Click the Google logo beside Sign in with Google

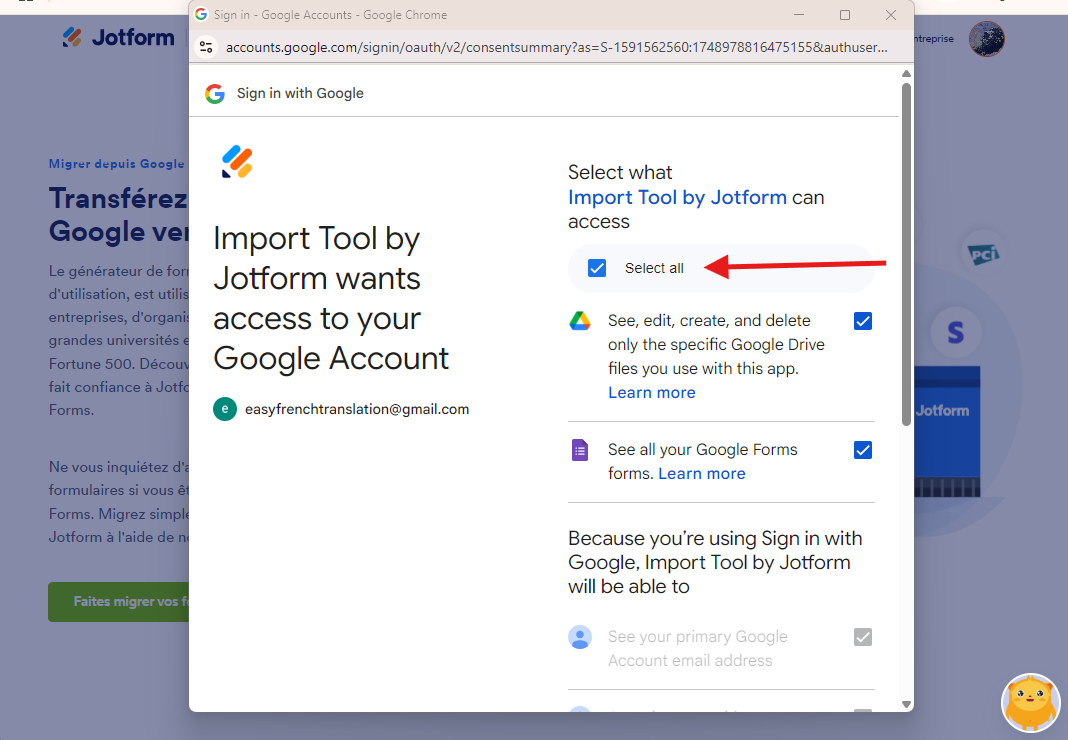point(215,93)
